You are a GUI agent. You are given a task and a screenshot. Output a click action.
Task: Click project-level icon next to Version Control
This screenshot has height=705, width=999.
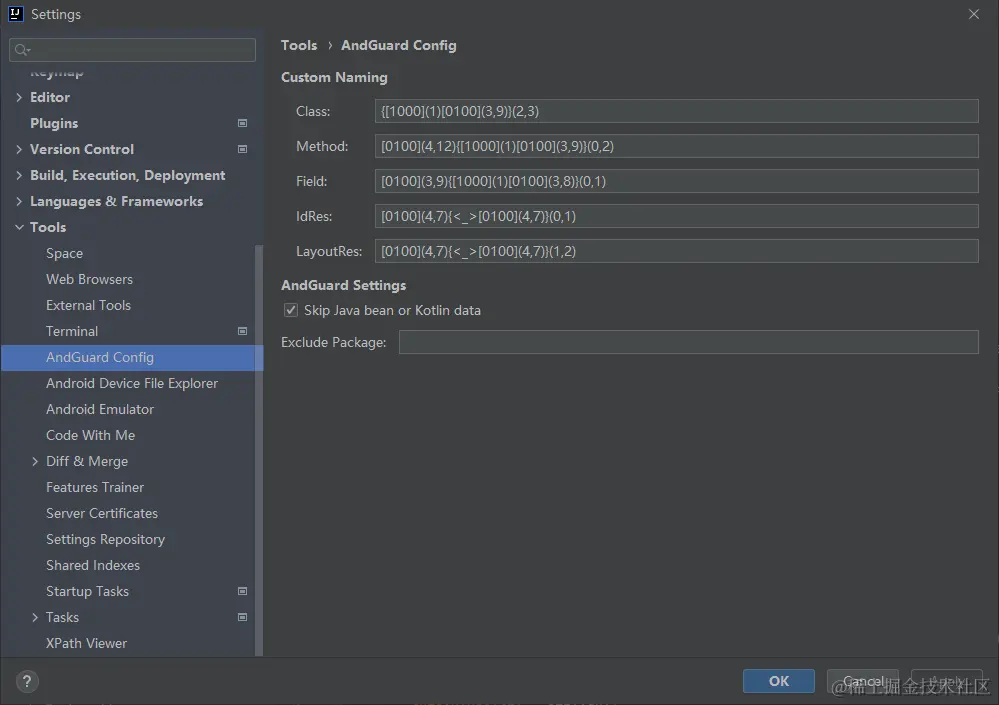click(x=242, y=149)
